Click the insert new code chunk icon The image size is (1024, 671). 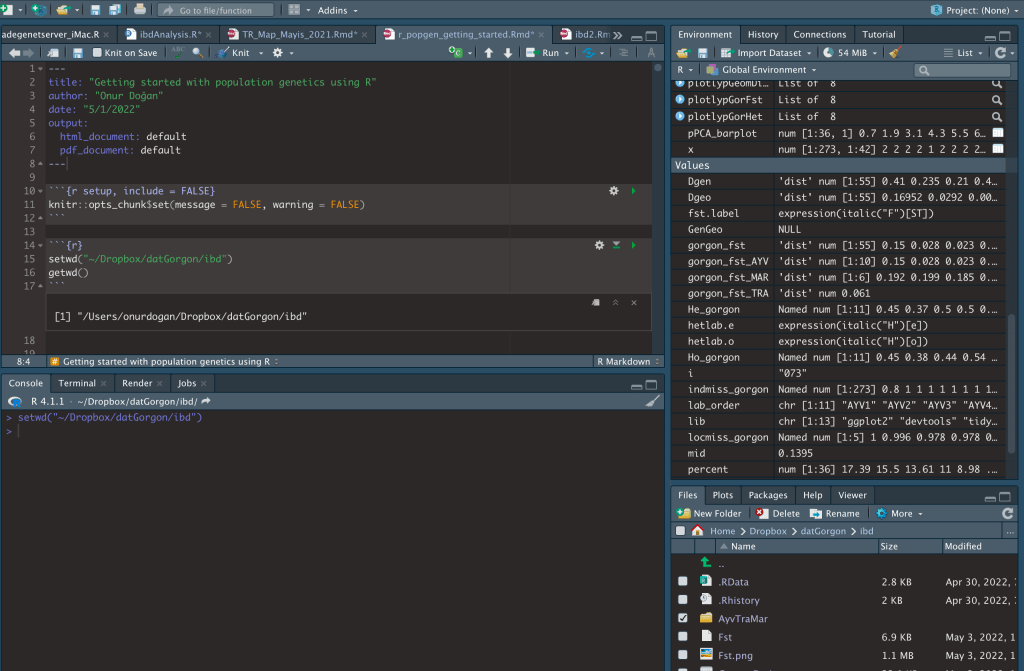[x=456, y=53]
